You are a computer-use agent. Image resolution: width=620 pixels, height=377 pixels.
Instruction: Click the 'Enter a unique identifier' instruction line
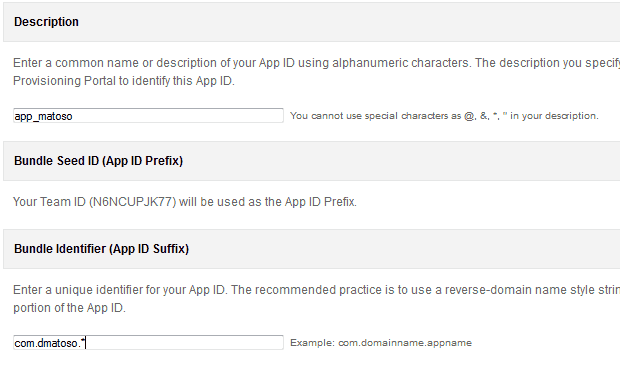tap(316, 290)
